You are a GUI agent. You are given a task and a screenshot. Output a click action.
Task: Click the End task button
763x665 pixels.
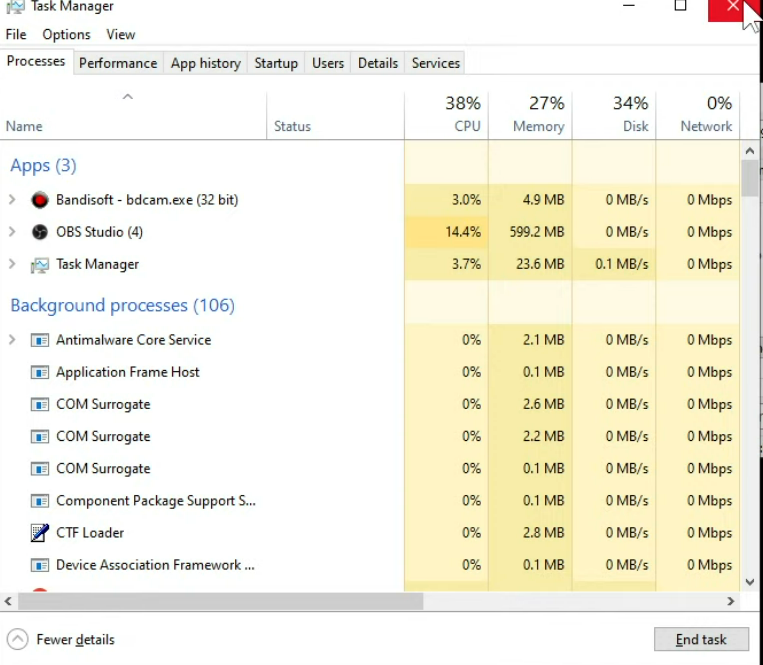click(x=701, y=639)
